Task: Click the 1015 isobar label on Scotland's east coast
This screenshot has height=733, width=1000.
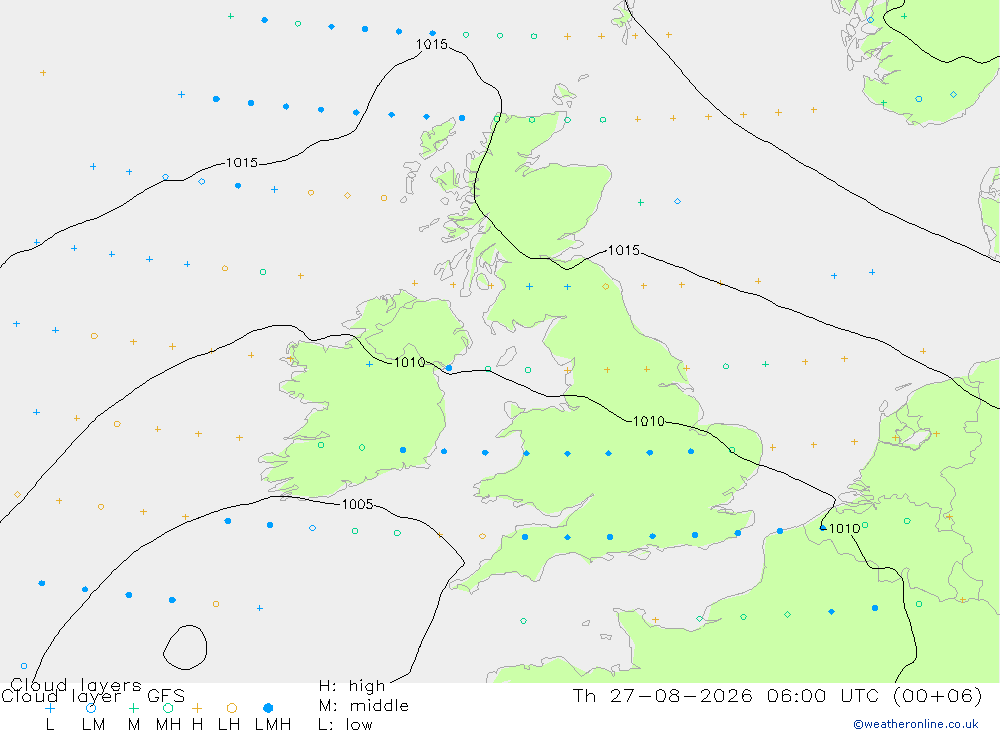Action: click(624, 250)
